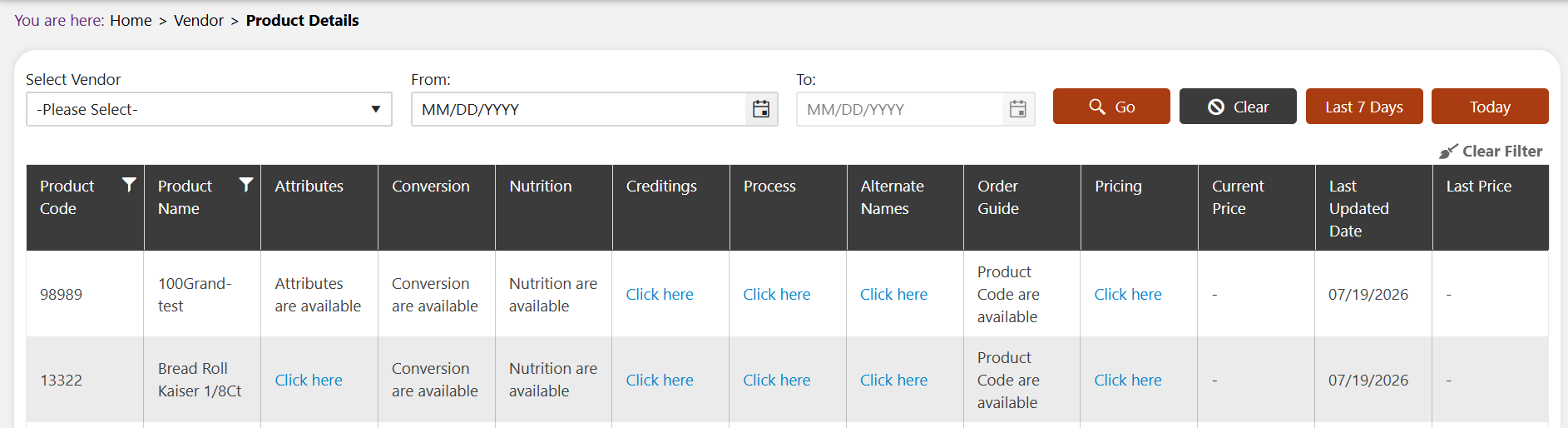Click the Go search button
The image size is (1568, 428).
1111,107
